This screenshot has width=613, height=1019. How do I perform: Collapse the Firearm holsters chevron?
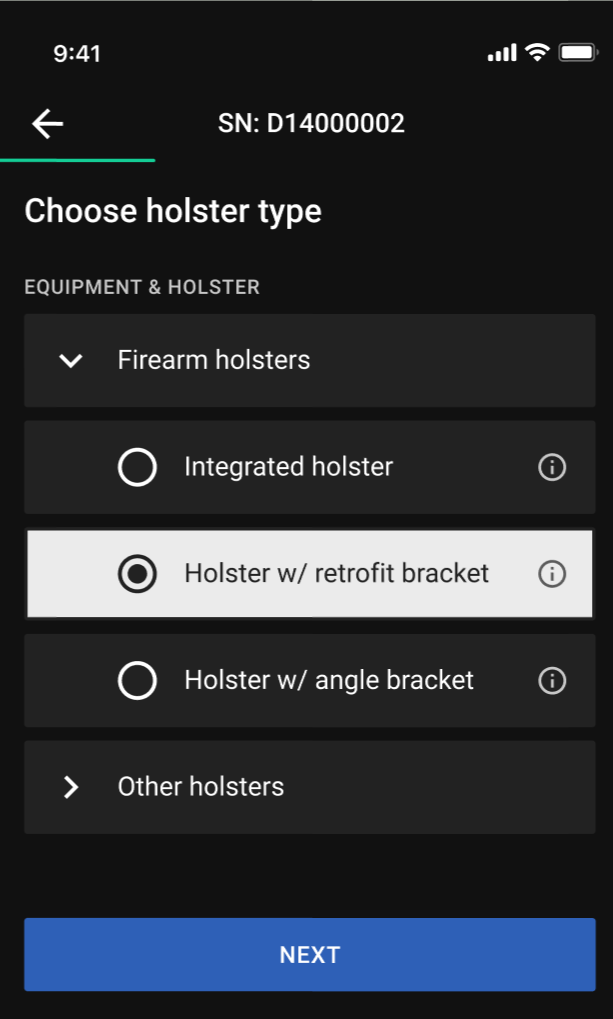tap(71, 360)
